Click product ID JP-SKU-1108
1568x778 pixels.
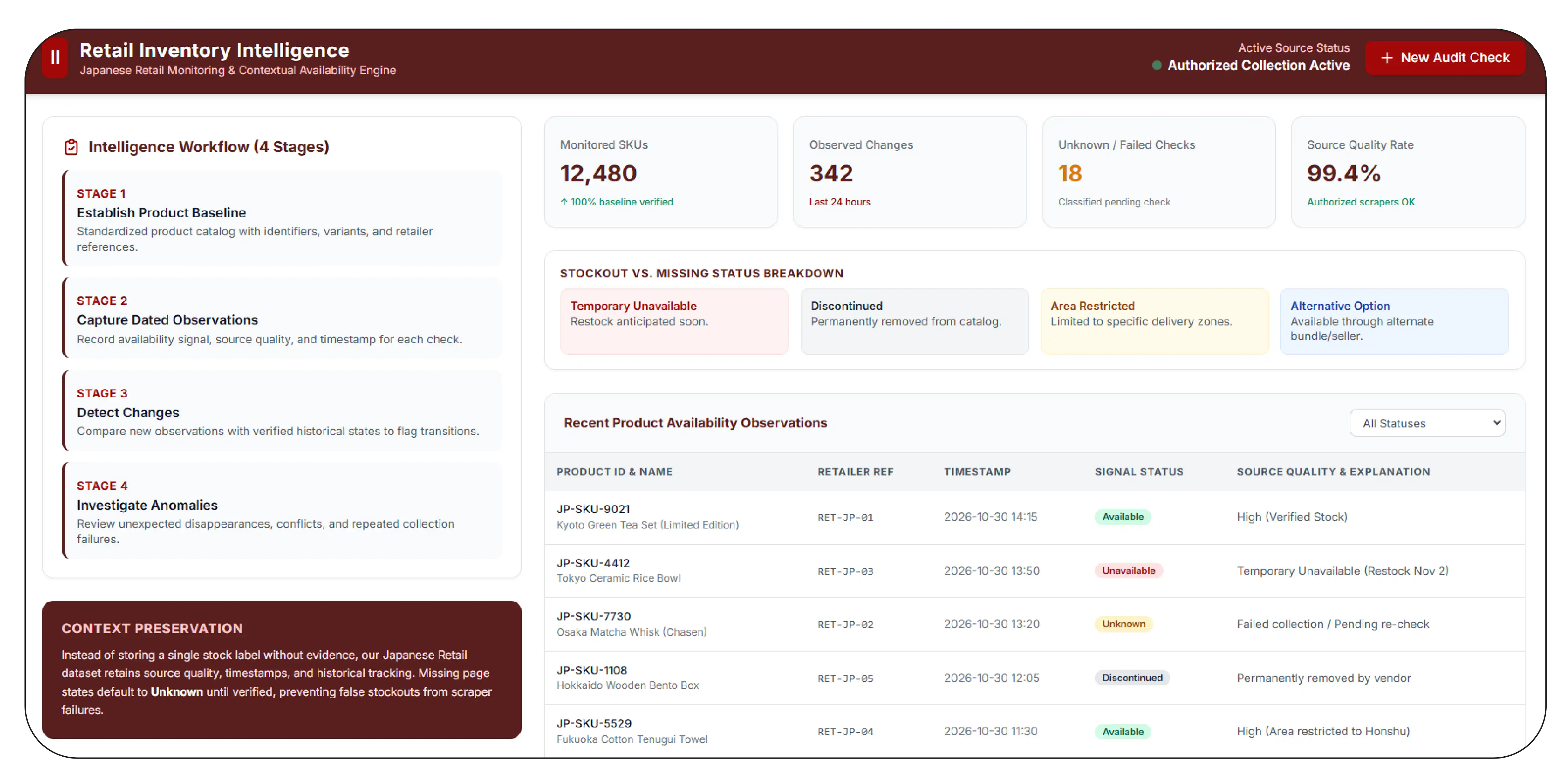tap(592, 670)
